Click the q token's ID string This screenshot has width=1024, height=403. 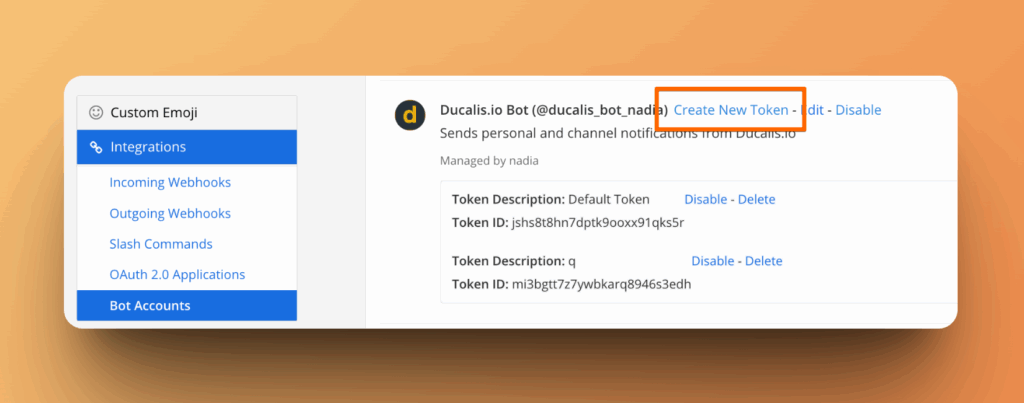tap(601, 284)
